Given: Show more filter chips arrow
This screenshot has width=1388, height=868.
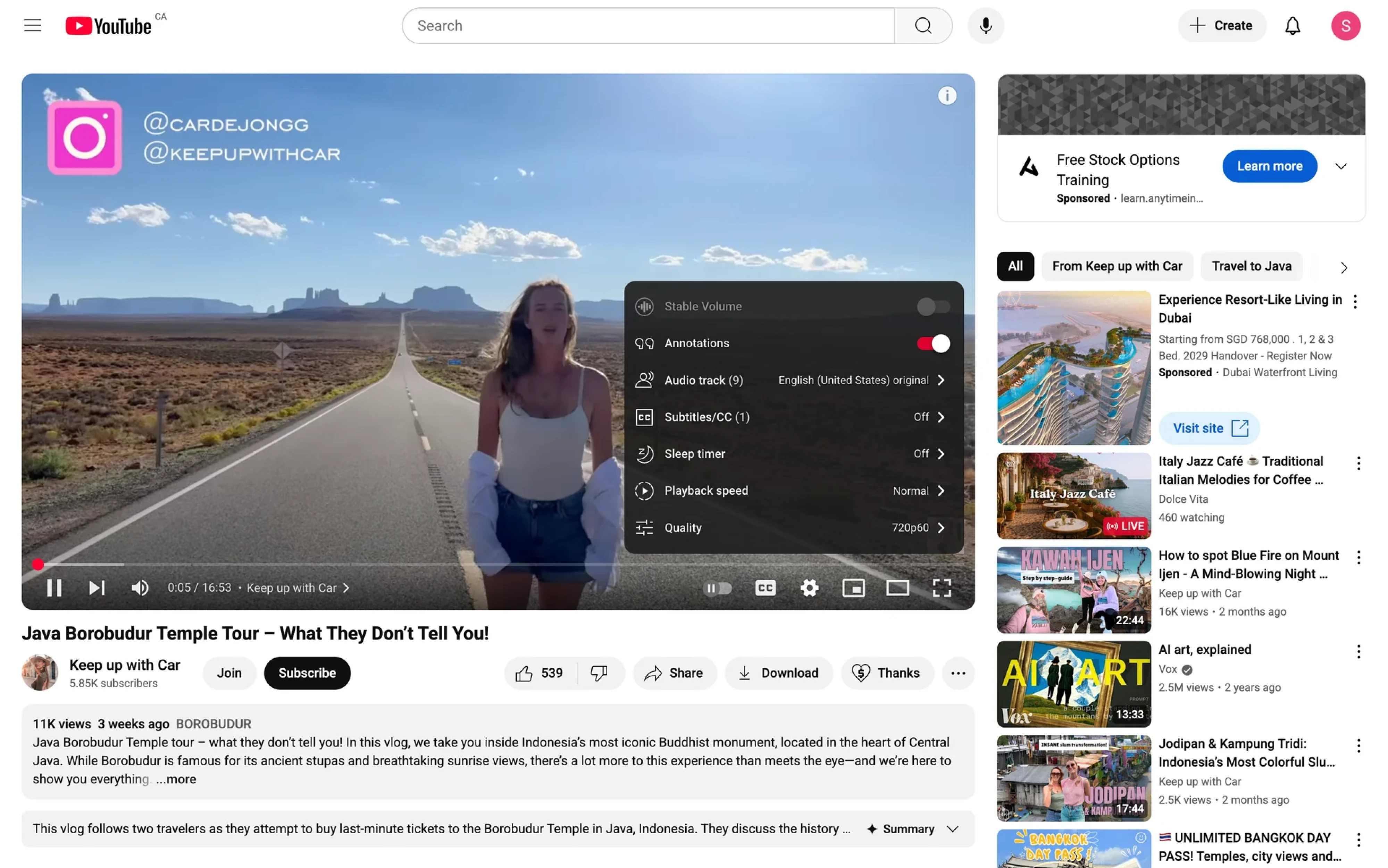Looking at the screenshot, I should pyautogui.click(x=1343, y=268).
